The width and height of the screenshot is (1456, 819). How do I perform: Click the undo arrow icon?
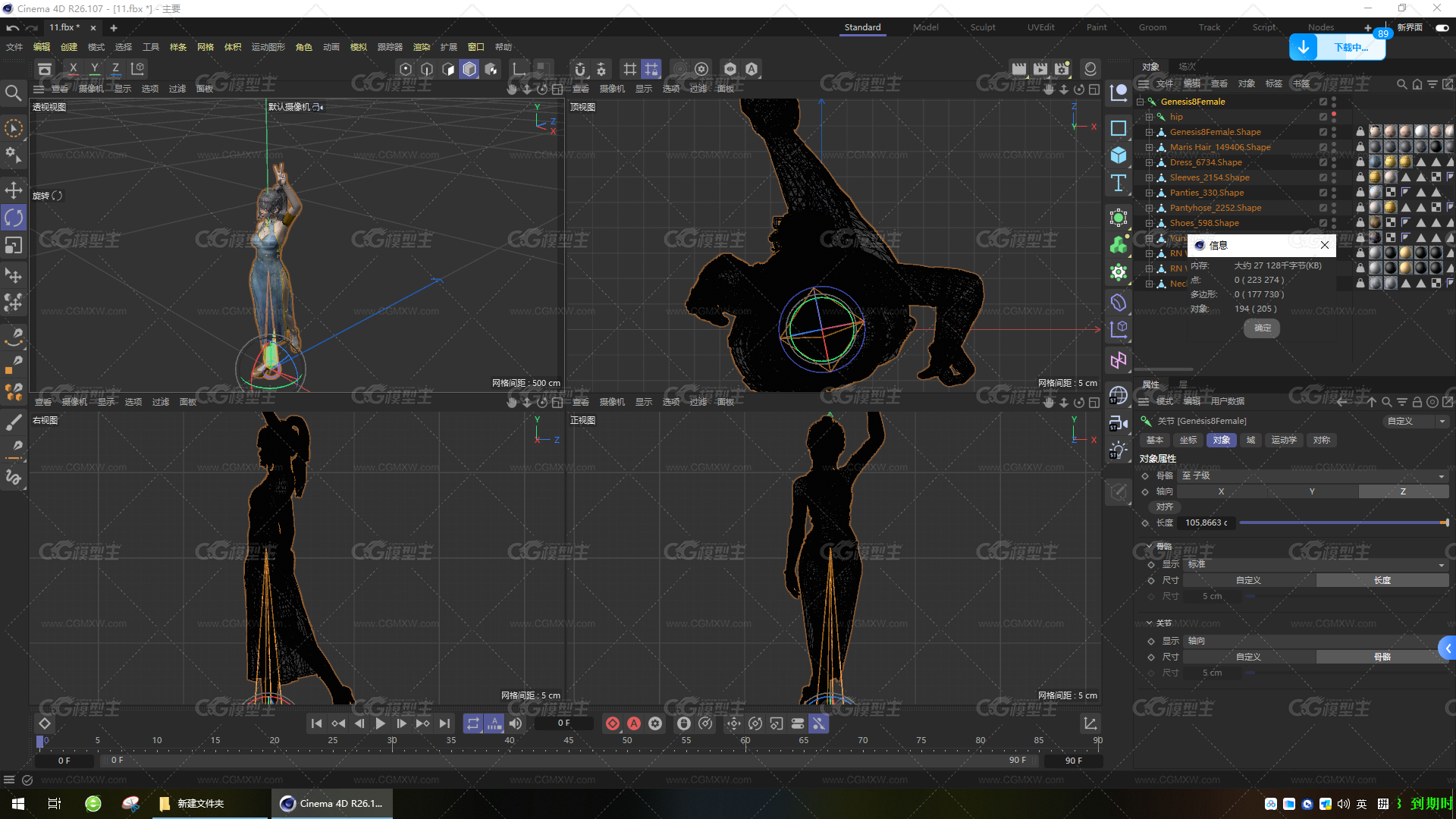pyautogui.click(x=13, y=28)
